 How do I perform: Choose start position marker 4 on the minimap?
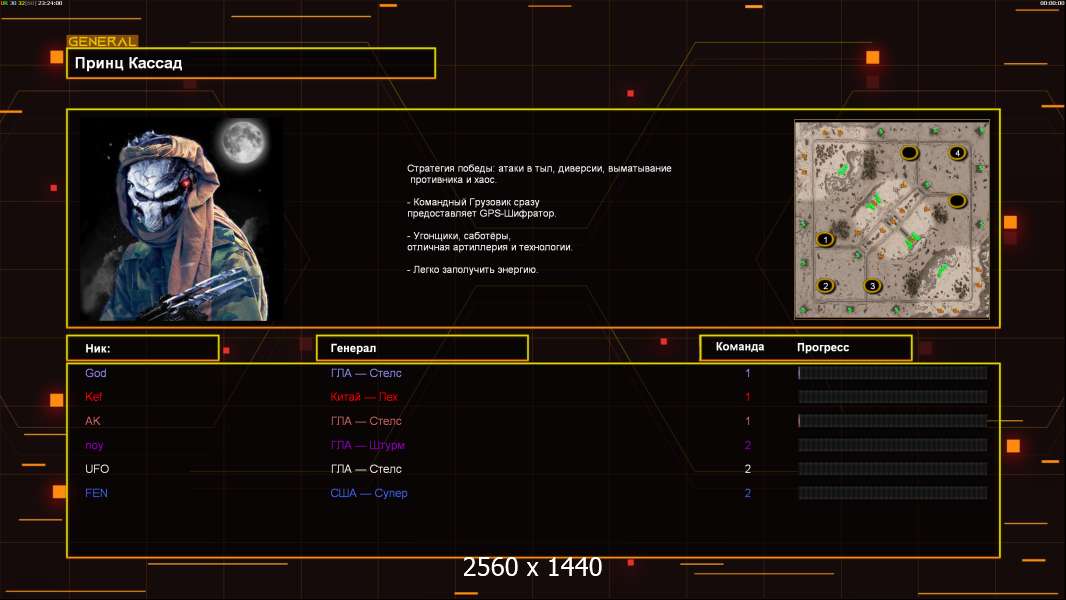pyautogui.click(x=957, y=153)
